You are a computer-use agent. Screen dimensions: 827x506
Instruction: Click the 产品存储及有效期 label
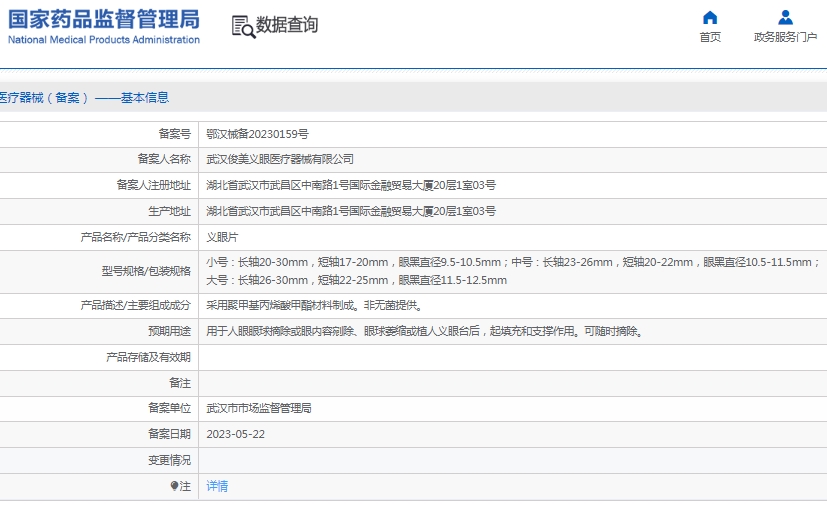(x=148, y=358)
